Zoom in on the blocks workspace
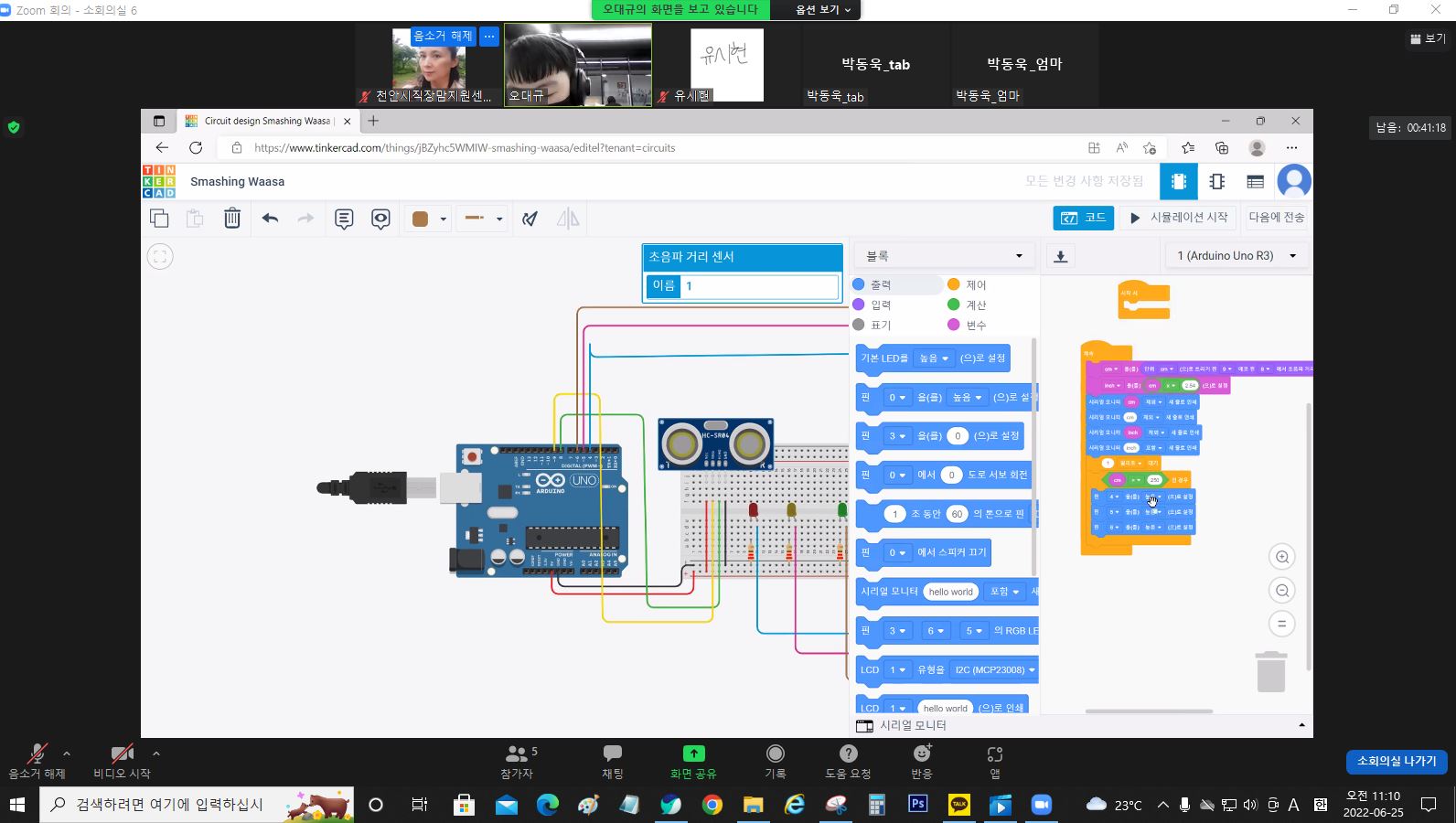 [x=1282, y=557]
